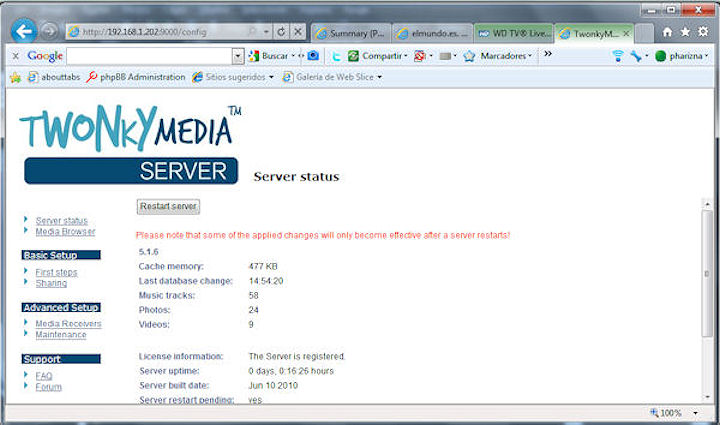Click the page scrollbar up arrow
This screenshot has width=720, height=425.
pos(707,204)
